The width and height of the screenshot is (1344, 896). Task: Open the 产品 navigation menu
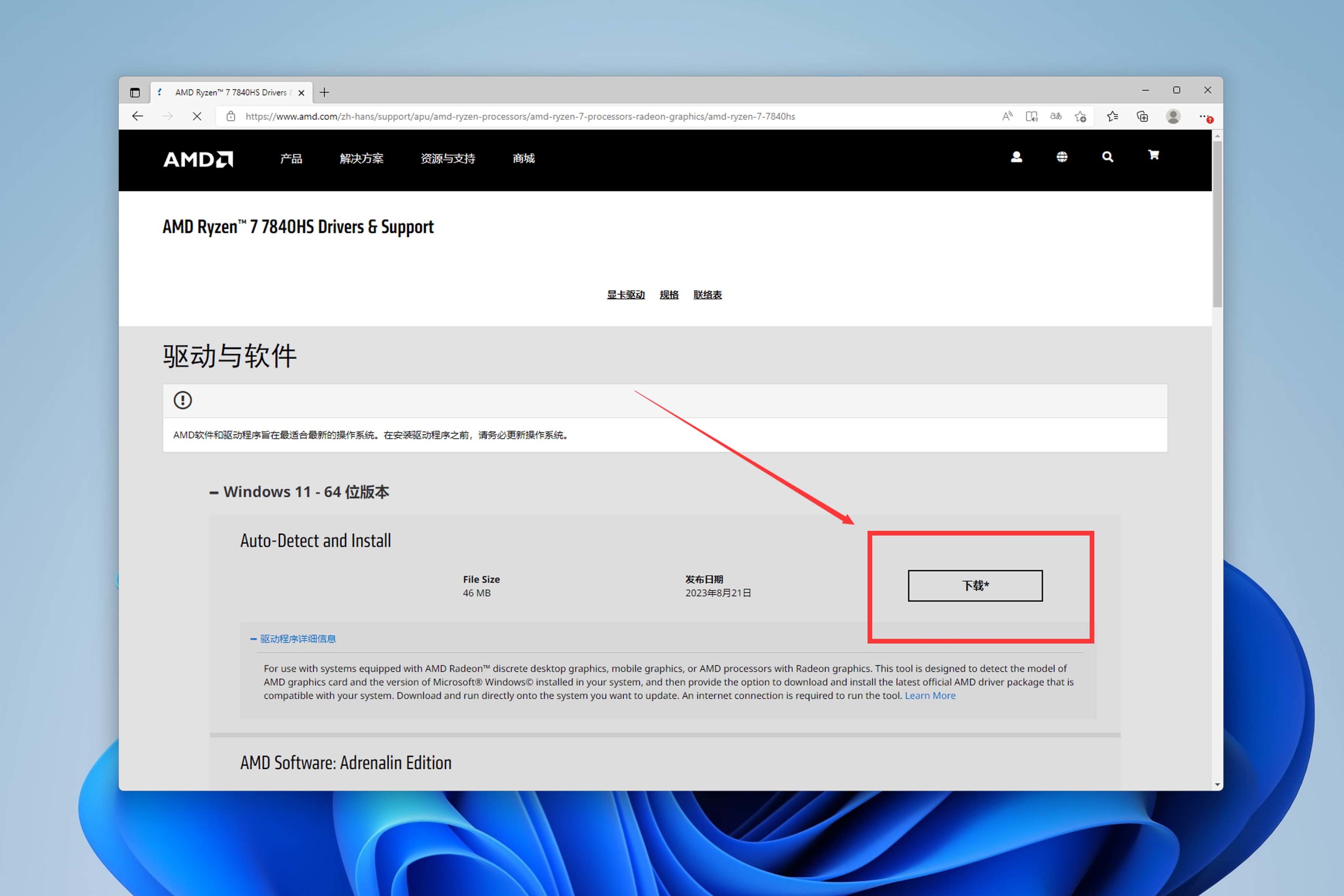(291, 158)
